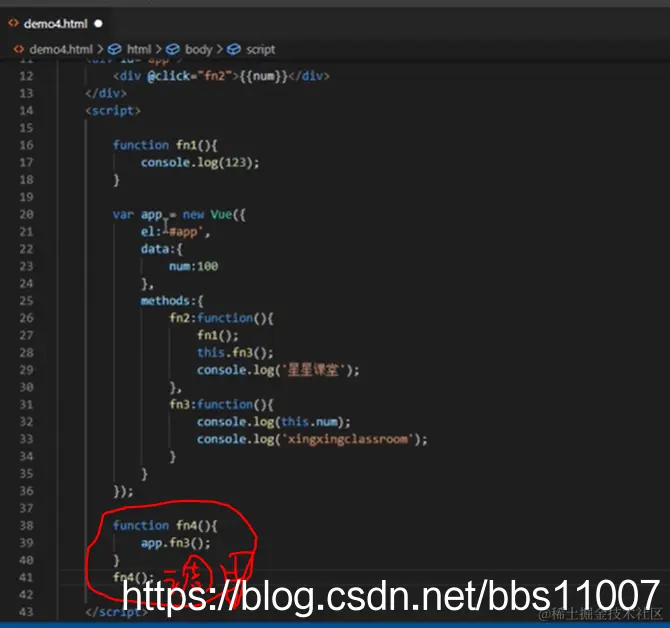Click line number 20 in gutter

26,214
